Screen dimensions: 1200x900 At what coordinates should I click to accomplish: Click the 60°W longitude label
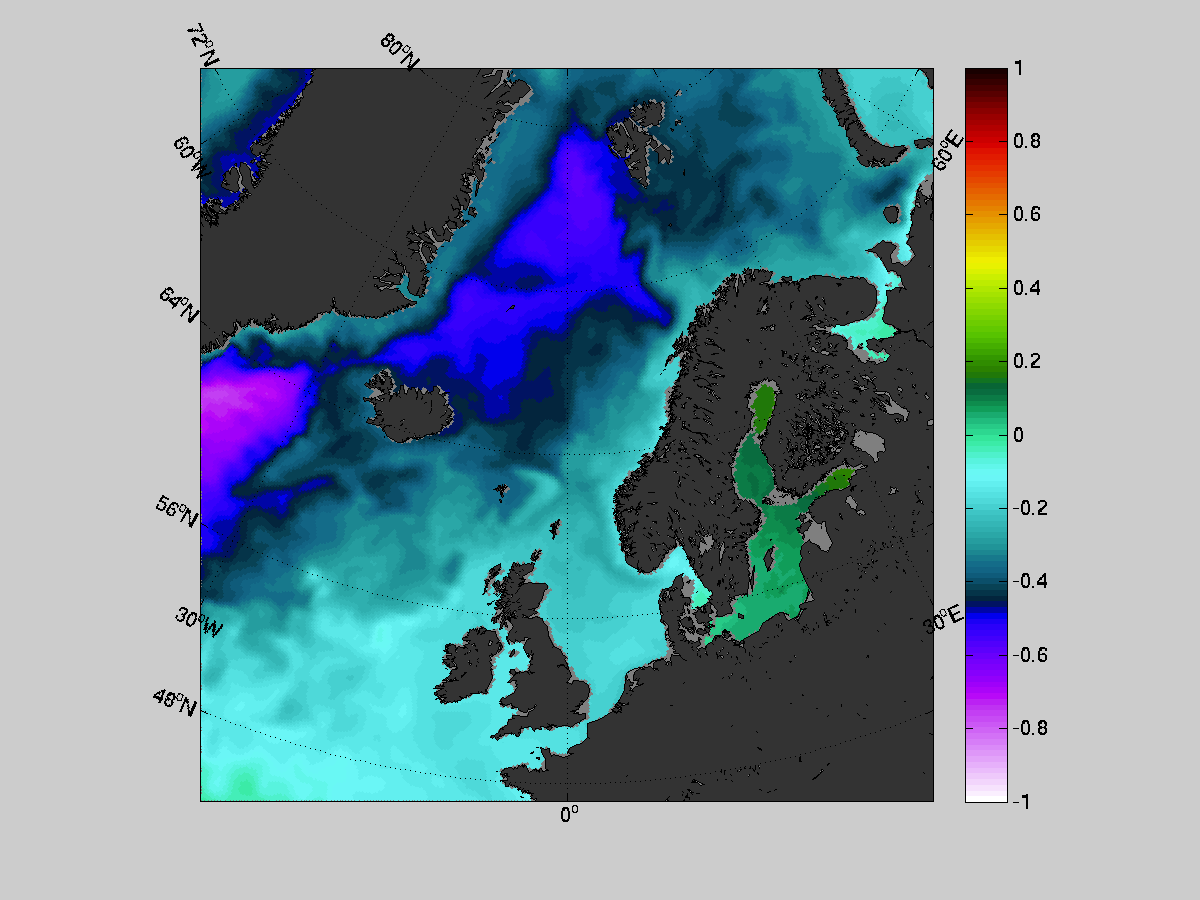(x=192, y=158)
